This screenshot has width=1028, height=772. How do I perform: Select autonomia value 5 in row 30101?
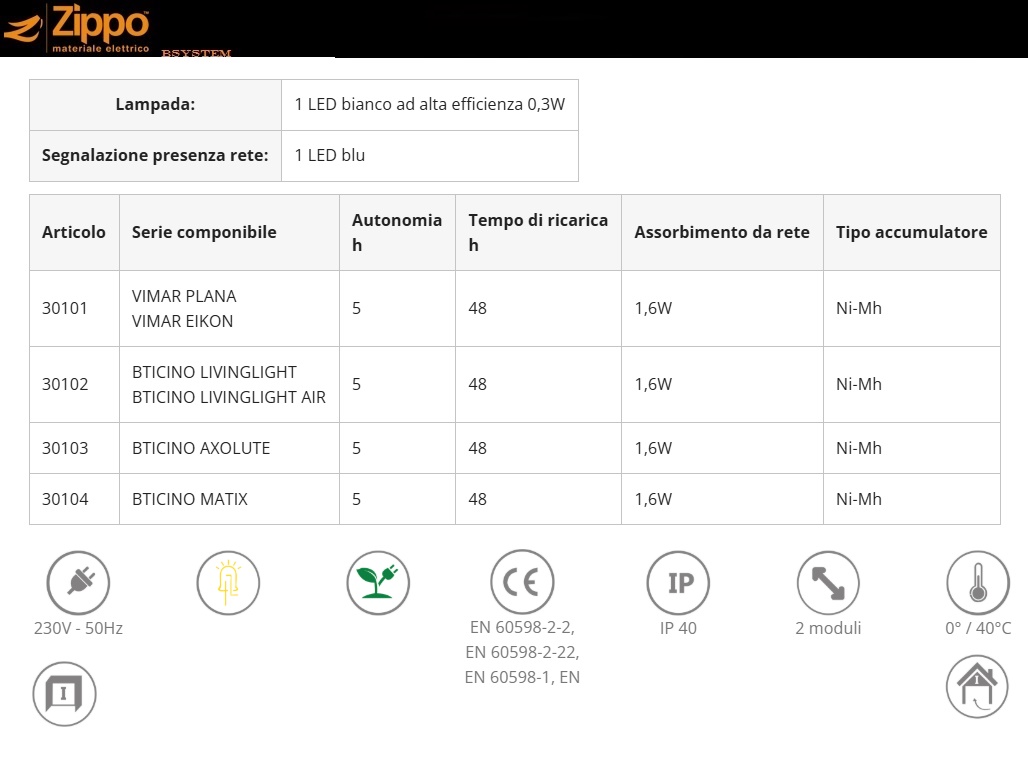(x=357, y=308)
